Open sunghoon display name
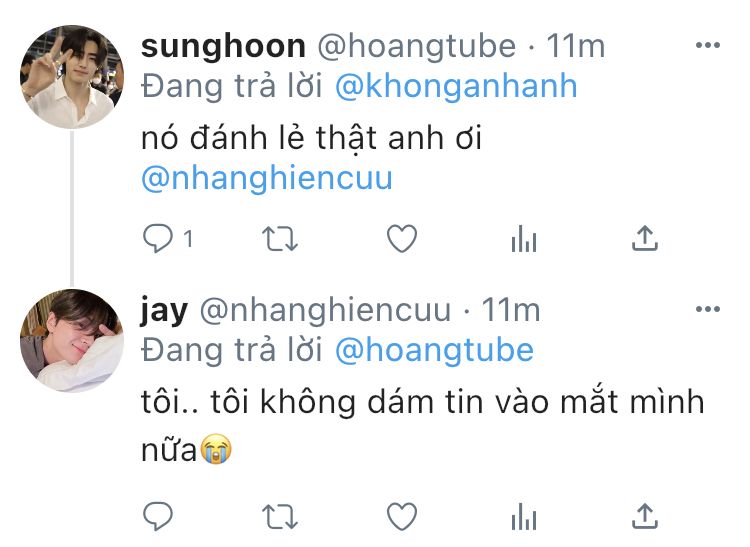 (x=223, y=47)
